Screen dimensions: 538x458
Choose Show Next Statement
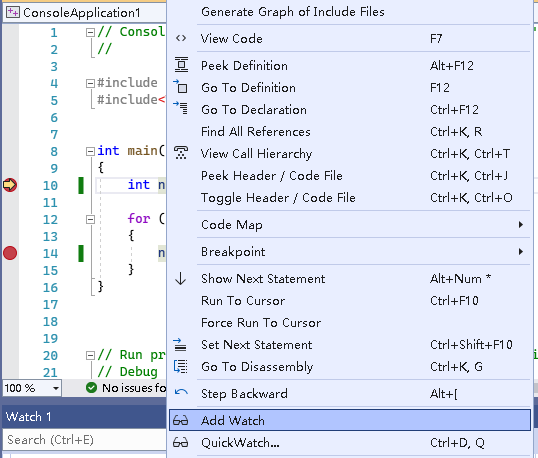(x=350, y=279)
